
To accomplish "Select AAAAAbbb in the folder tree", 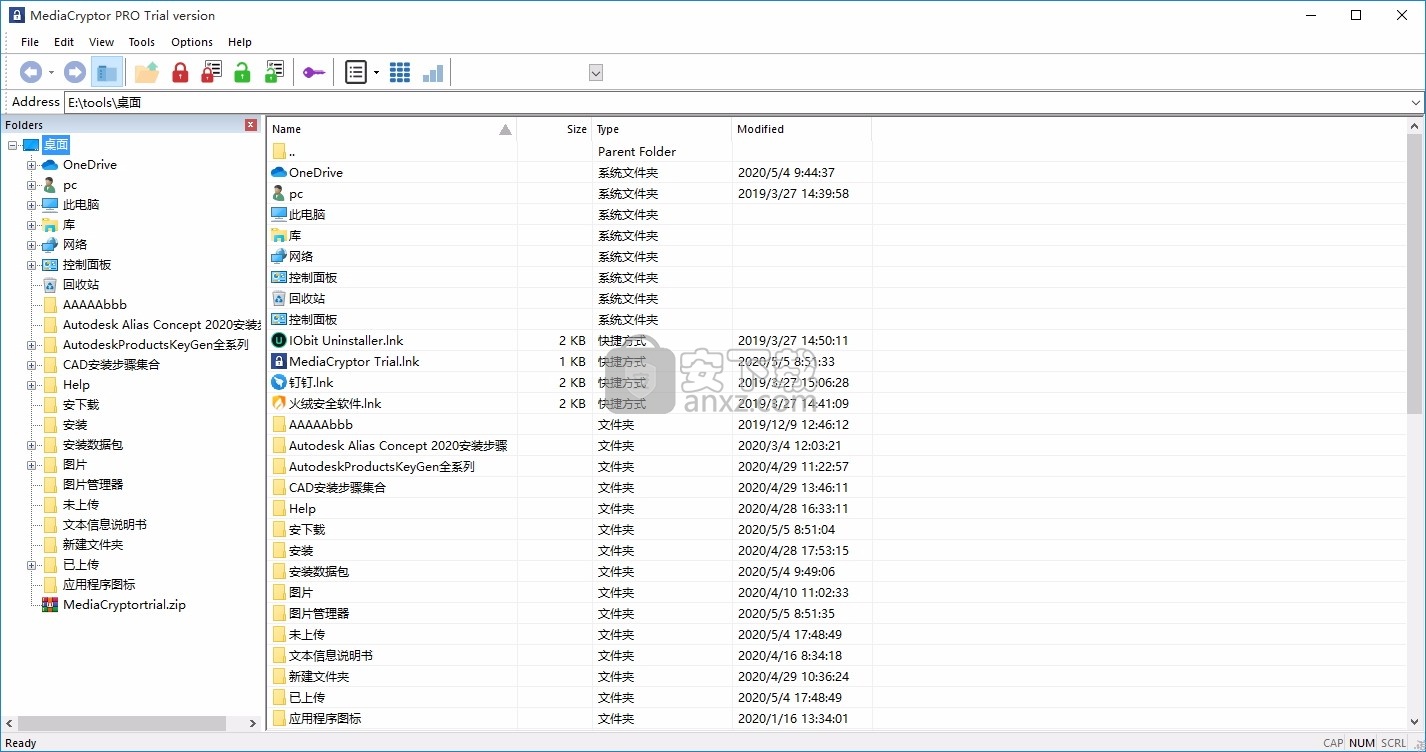I will (95, 305).
